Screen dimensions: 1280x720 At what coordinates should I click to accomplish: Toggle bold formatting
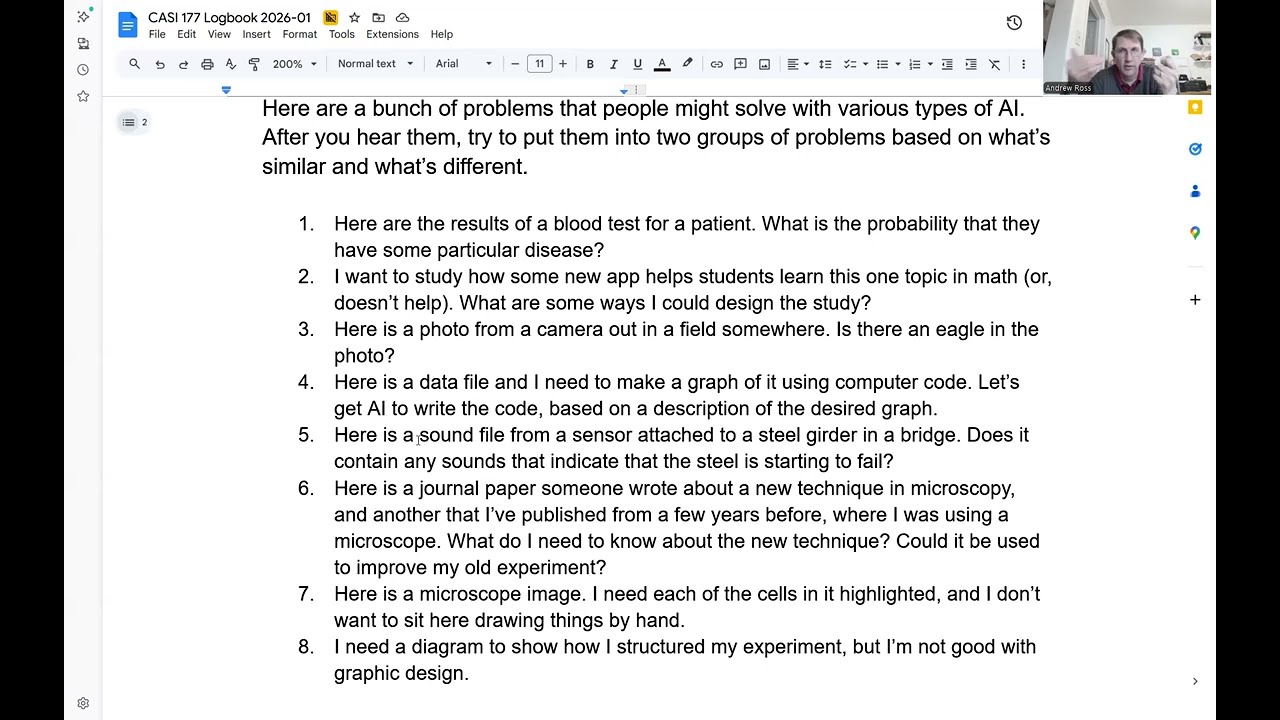point(590,64)
